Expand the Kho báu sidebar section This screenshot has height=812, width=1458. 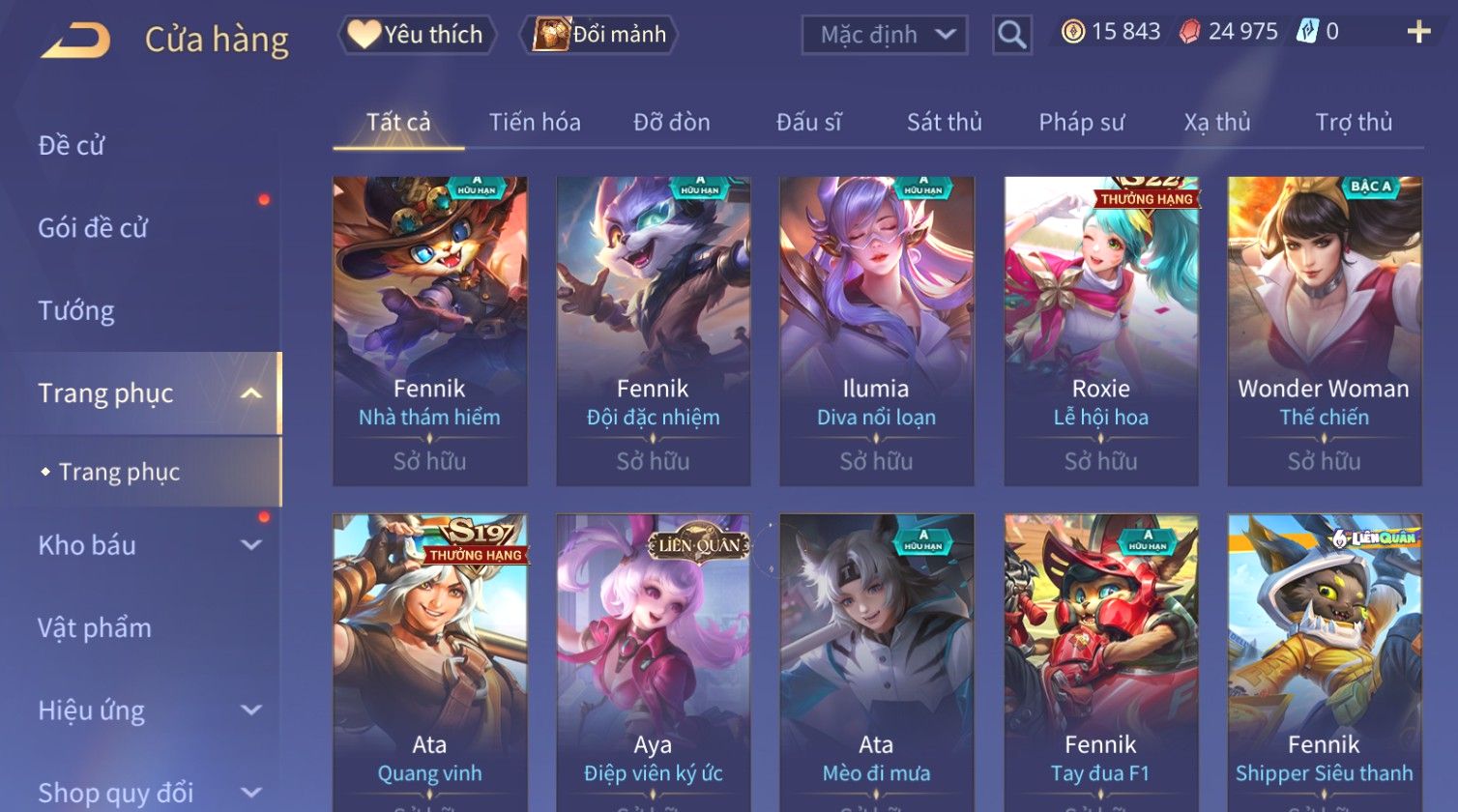251,545
